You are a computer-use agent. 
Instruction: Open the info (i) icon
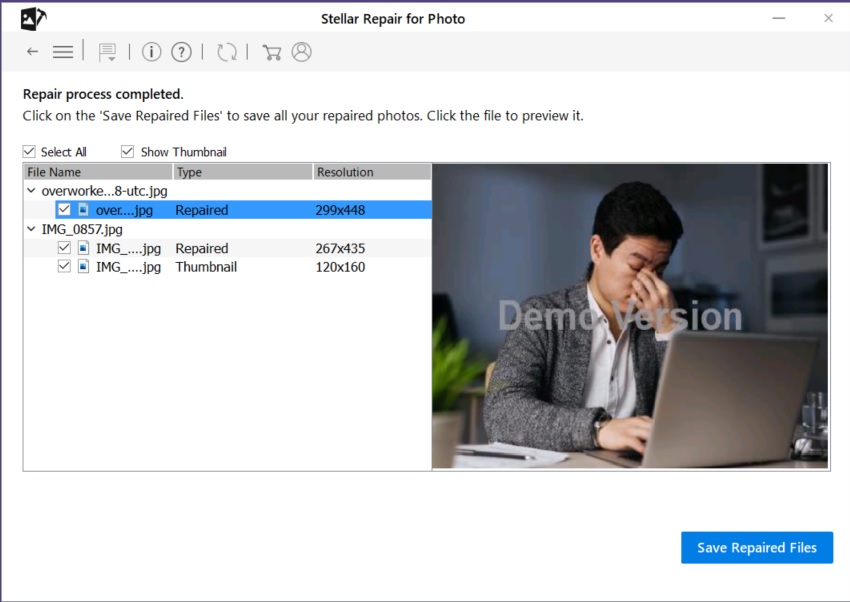point(151,52)
